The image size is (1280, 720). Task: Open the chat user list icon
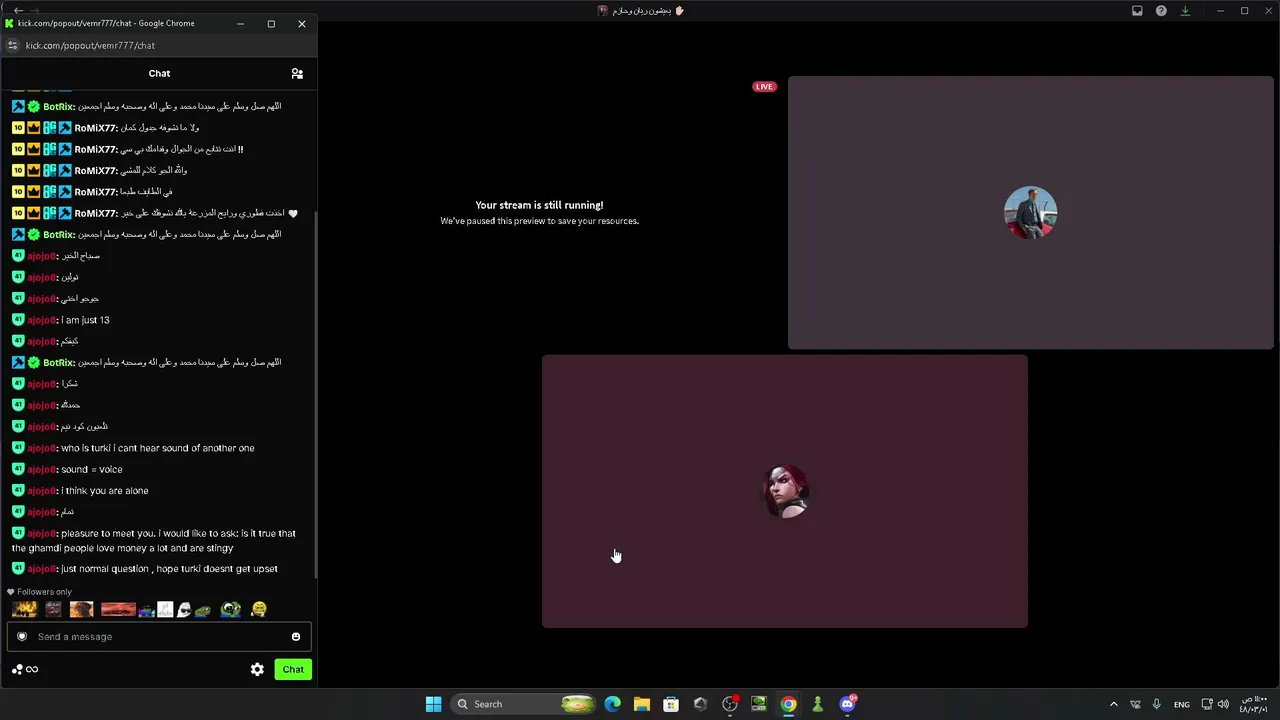coord(297,73)
